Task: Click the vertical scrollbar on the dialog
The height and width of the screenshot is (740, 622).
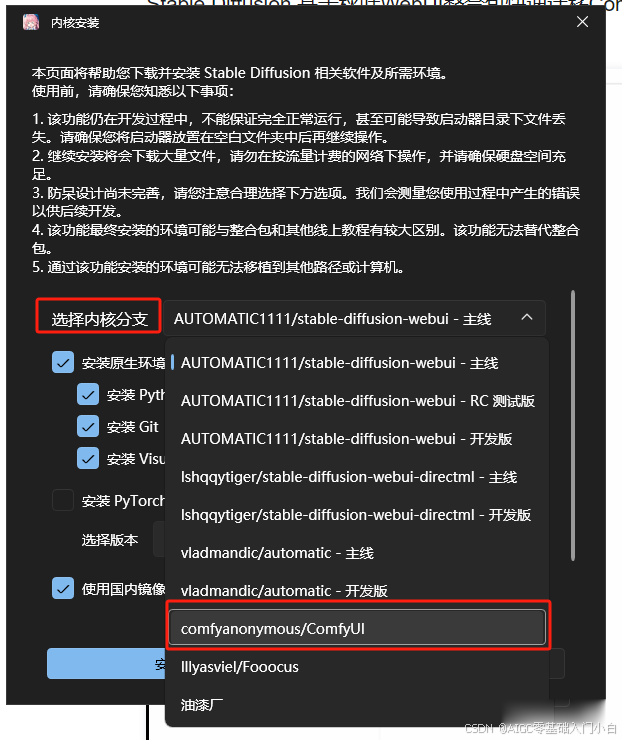Action: [573, 426]
